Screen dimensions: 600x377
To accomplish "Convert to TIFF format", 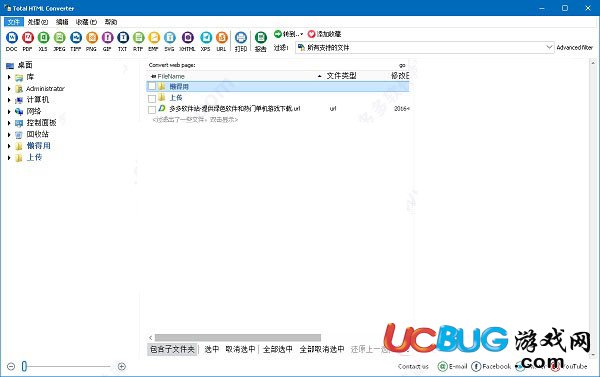I will tap(76, 41).
